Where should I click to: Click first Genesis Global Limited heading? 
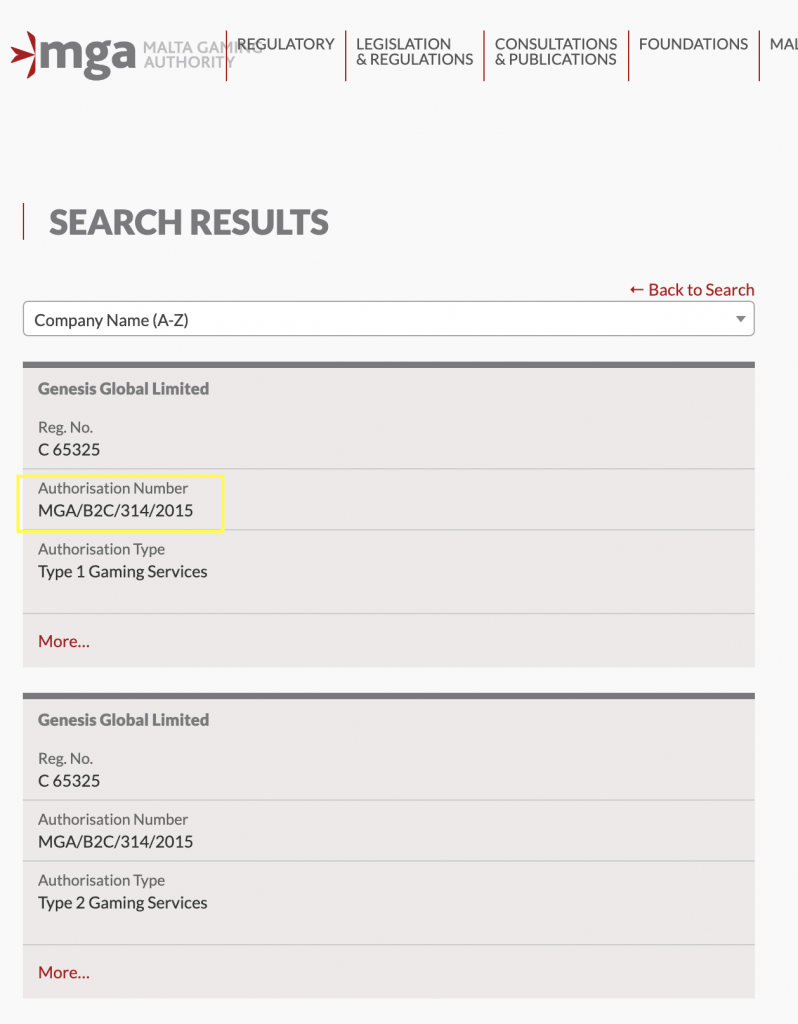(123, 389)
